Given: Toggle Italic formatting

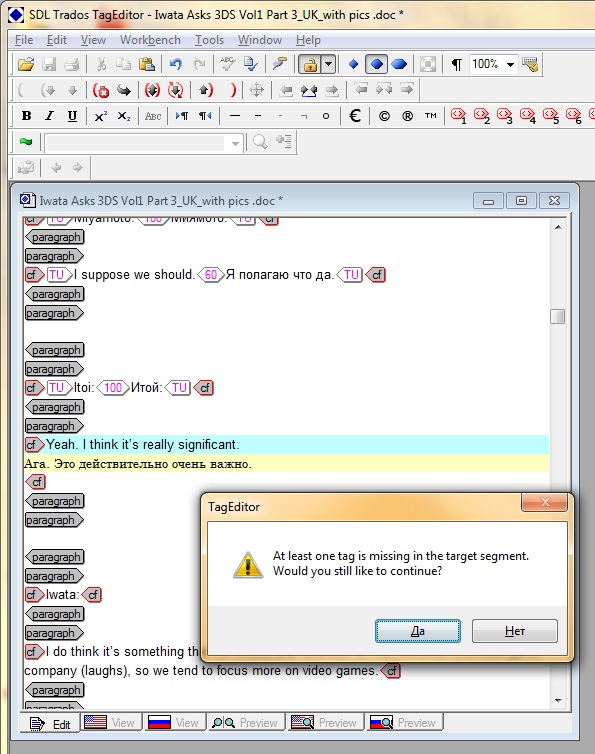Looking at the screenshot, I should click(x=49, y=116).
